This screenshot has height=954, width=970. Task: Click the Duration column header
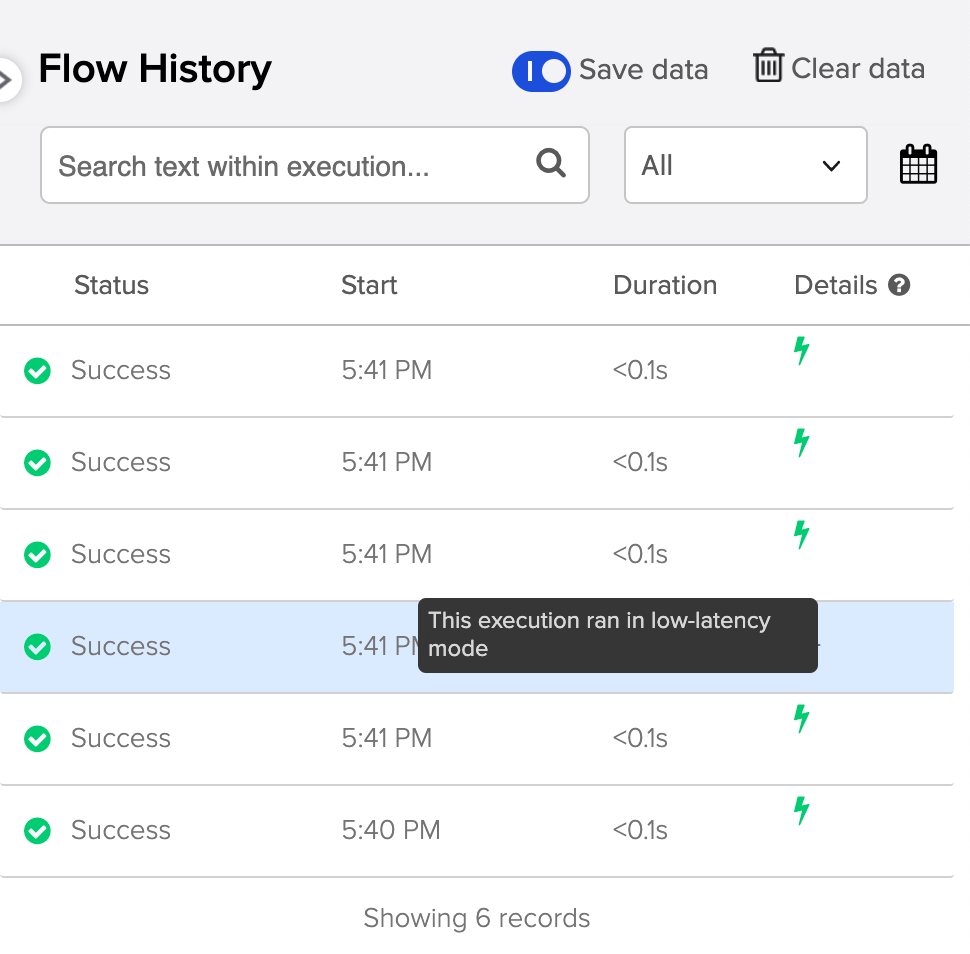coord(665,286)
